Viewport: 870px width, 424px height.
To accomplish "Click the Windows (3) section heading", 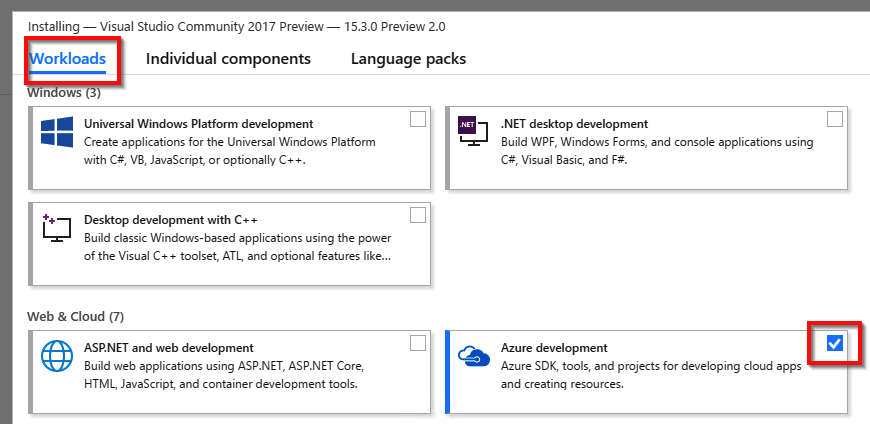I will point(64,93).
